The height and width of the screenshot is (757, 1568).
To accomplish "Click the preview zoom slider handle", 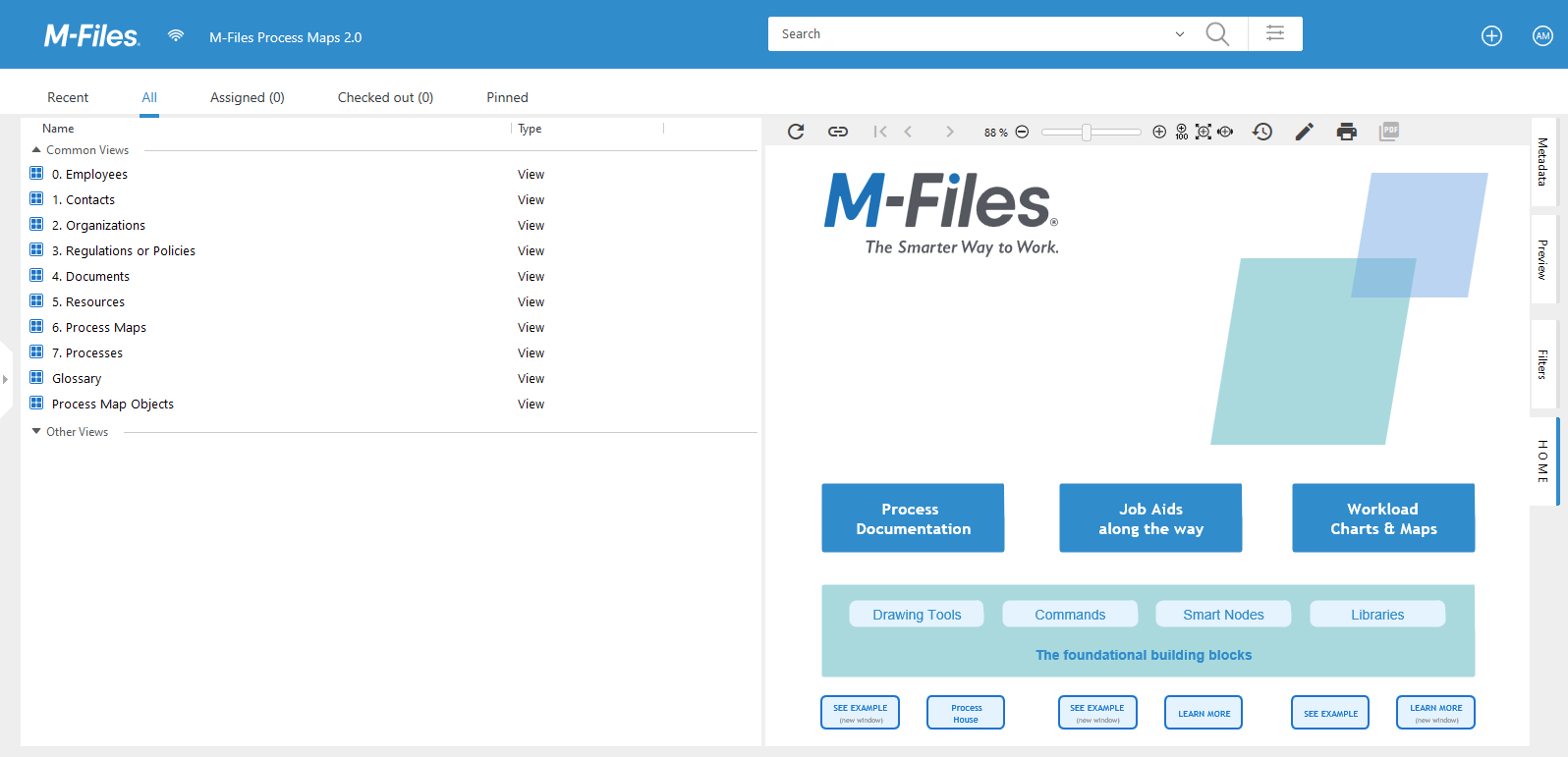I will click(1087, 133).
